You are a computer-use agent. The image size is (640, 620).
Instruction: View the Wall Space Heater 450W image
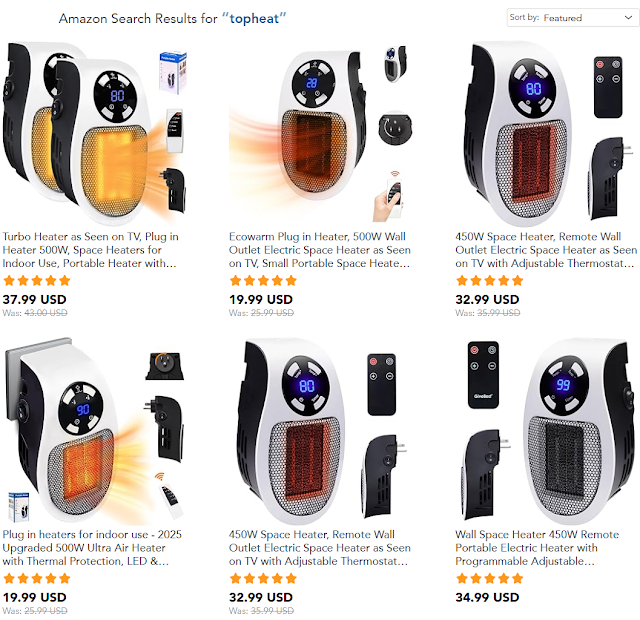tap(546, 431)
